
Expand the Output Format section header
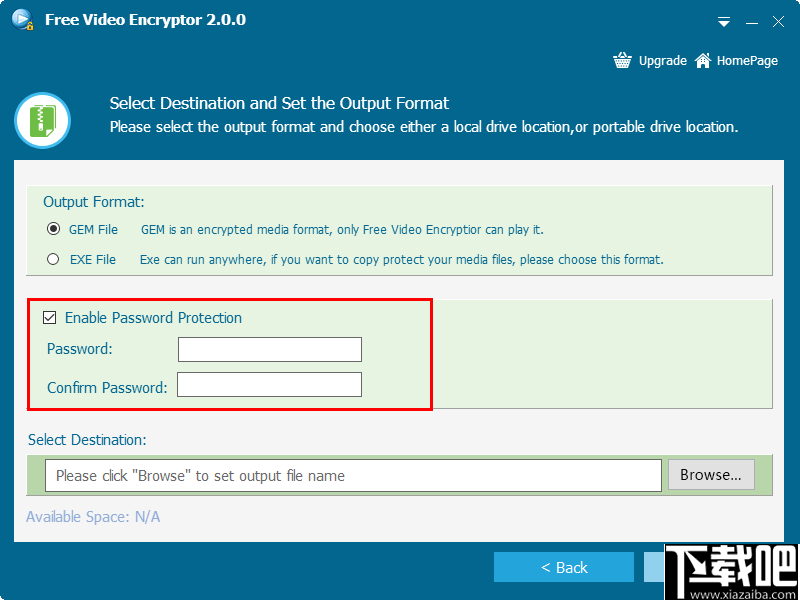click(x=93, y=201)
